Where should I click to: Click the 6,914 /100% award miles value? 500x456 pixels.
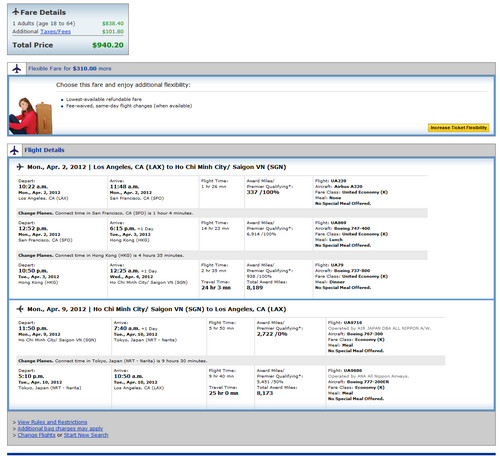coord(262,234)
